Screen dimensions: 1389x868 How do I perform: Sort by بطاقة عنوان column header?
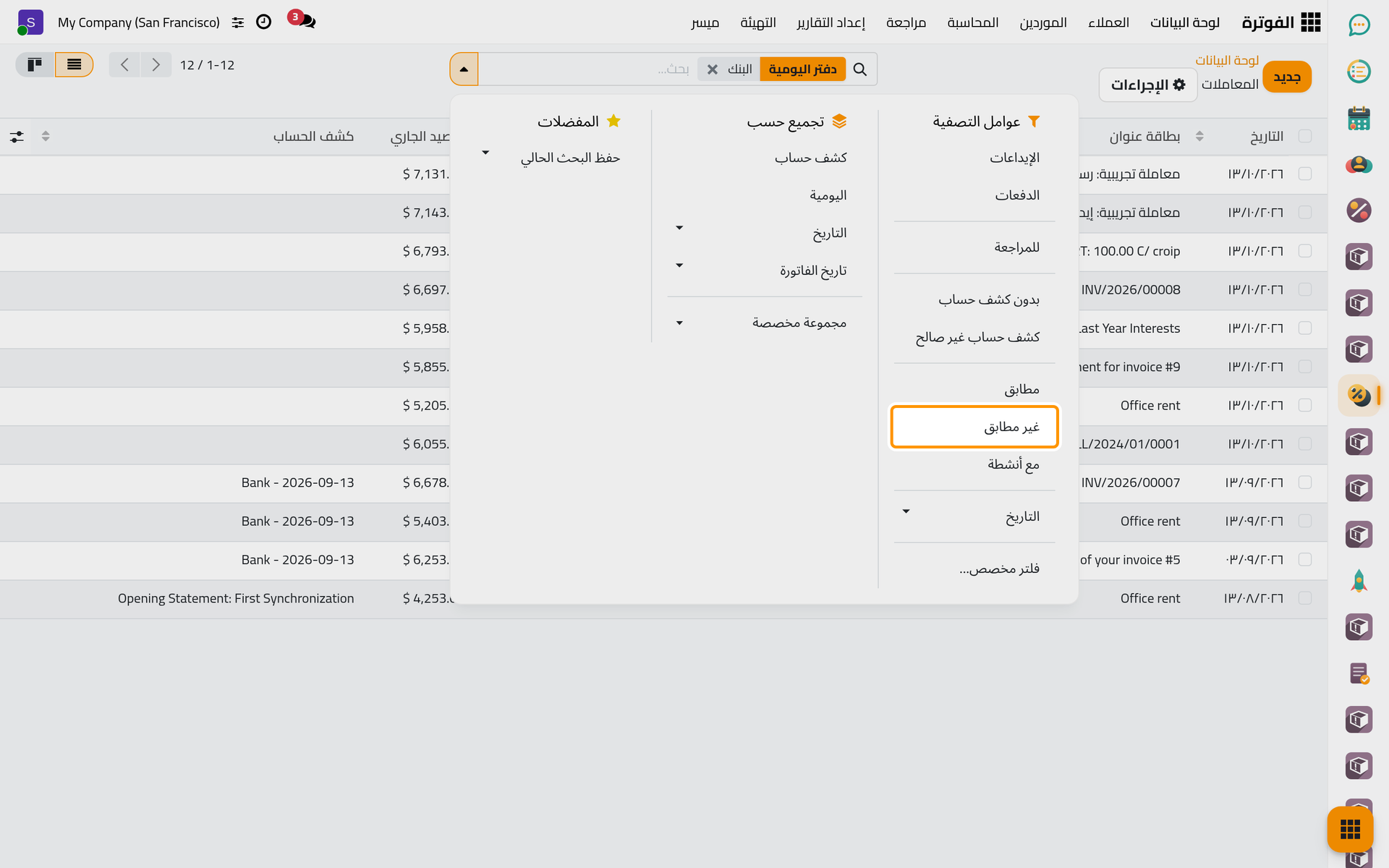click(x=1144, y=136)
